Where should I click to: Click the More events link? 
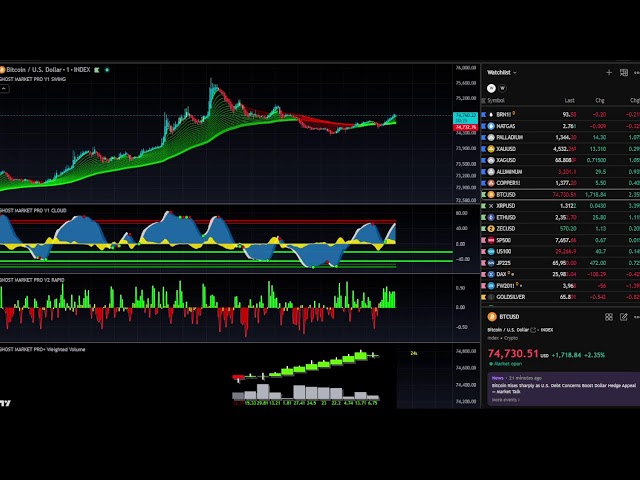506,400
